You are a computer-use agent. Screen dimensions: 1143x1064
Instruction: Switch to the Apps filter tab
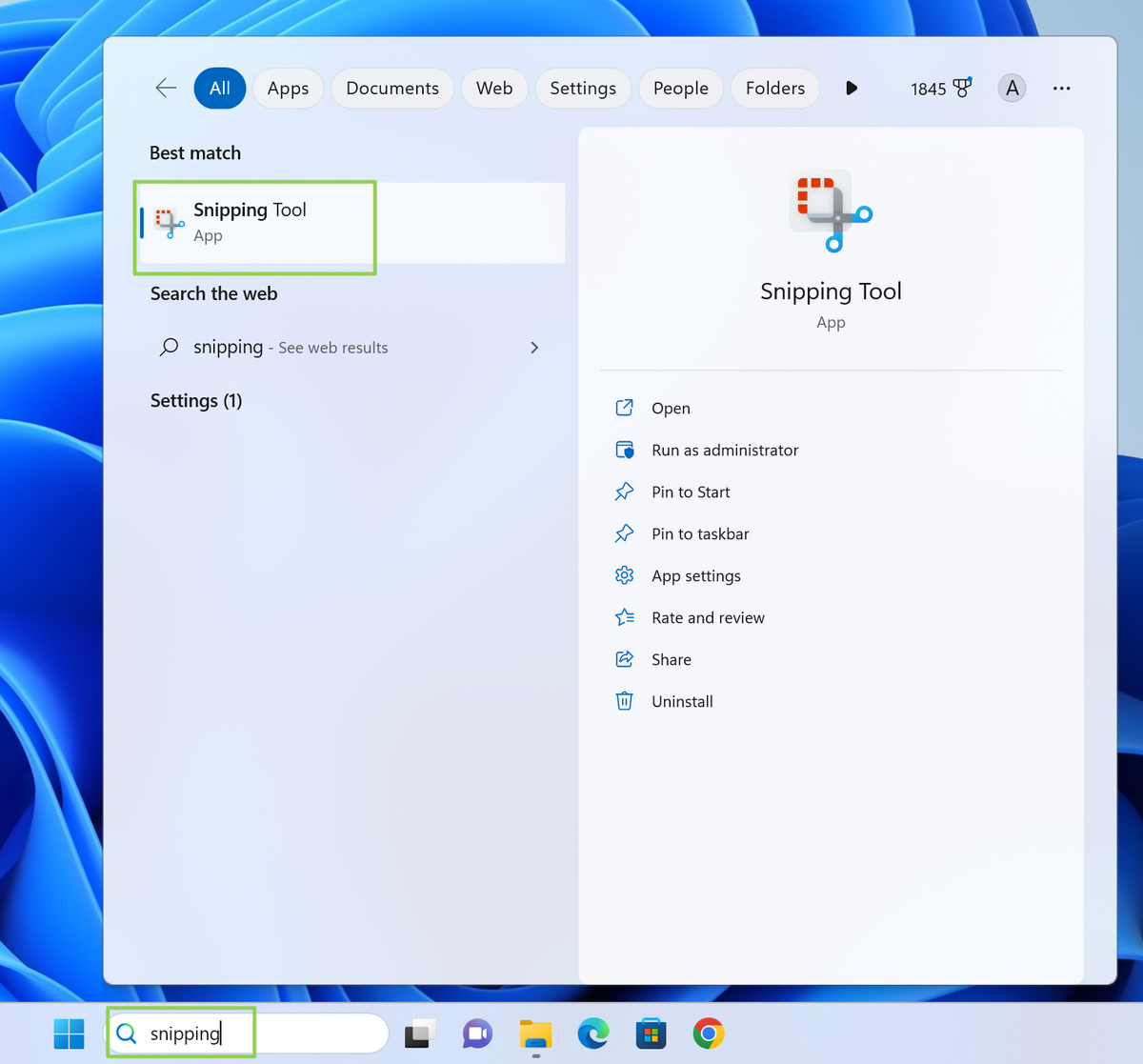point(288,88)
